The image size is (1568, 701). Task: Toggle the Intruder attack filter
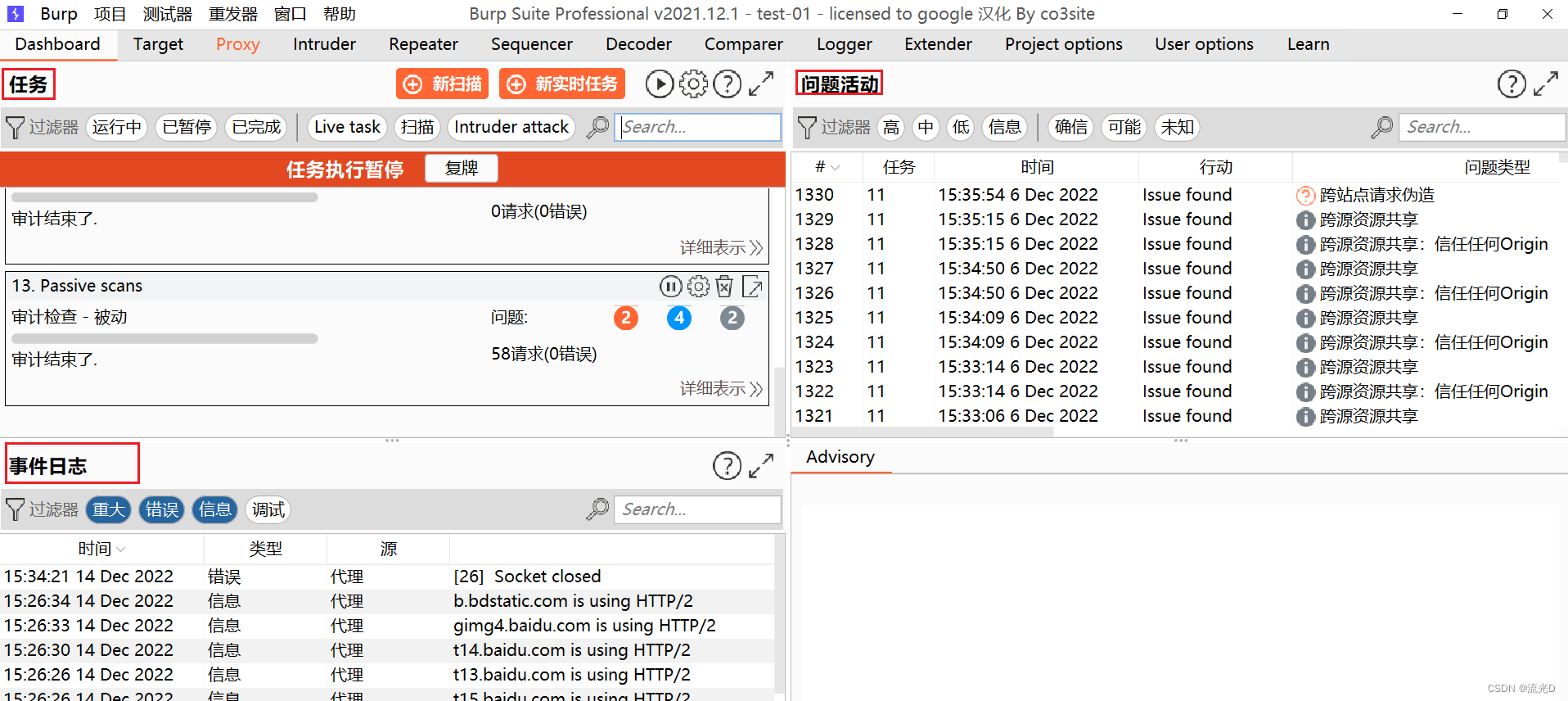pos(511,127)
